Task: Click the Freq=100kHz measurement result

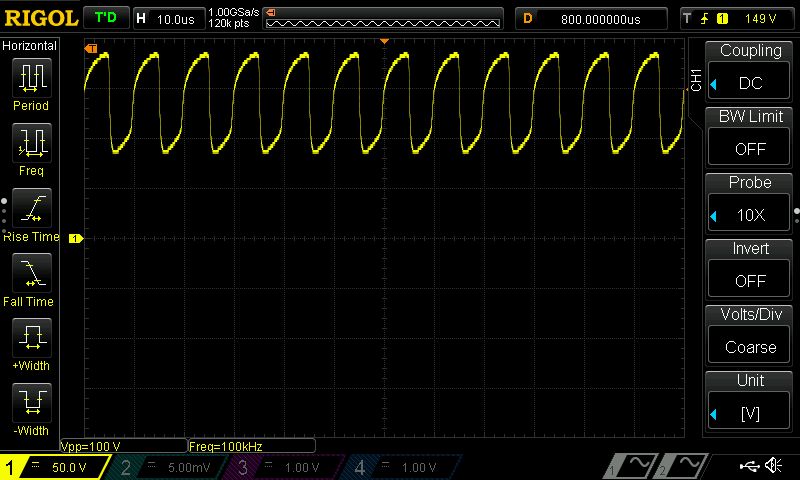Action: coord(226,446)
